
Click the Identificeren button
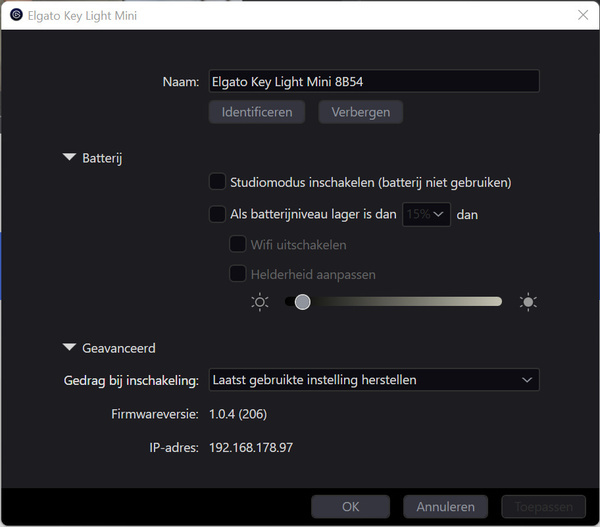click(x=257, y=112)
